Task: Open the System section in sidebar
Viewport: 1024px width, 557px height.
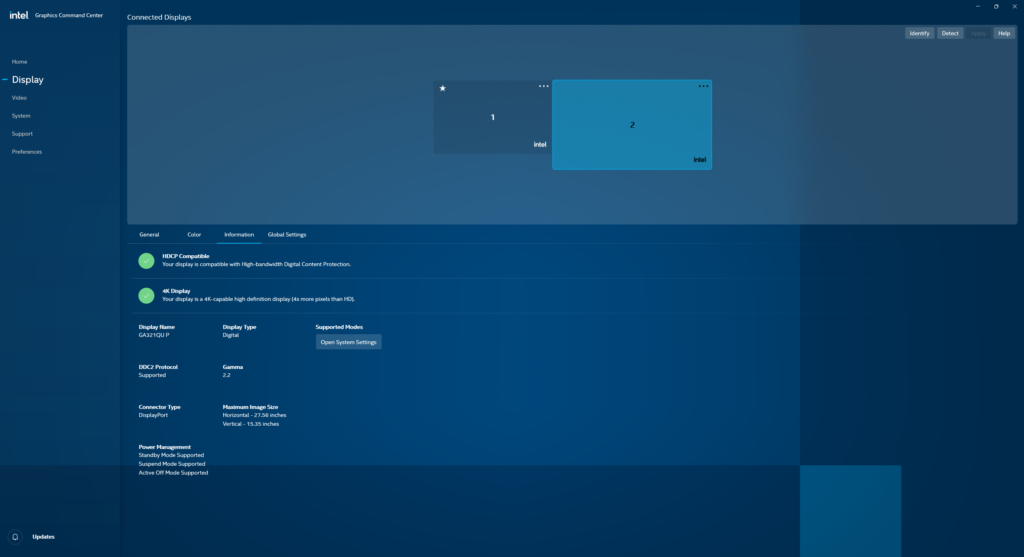Action: pos(21,116)
